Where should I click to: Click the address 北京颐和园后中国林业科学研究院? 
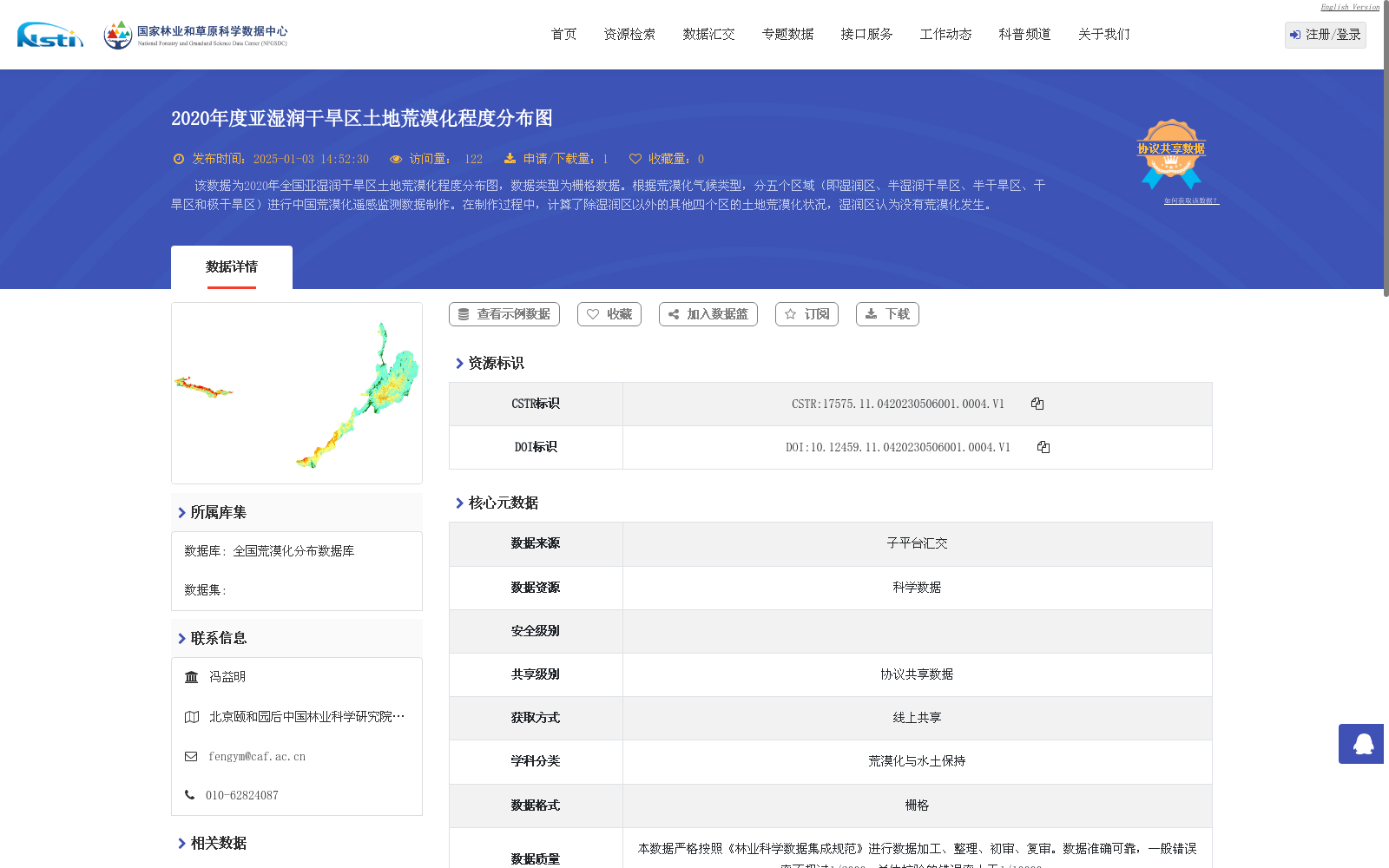[306, 717]
